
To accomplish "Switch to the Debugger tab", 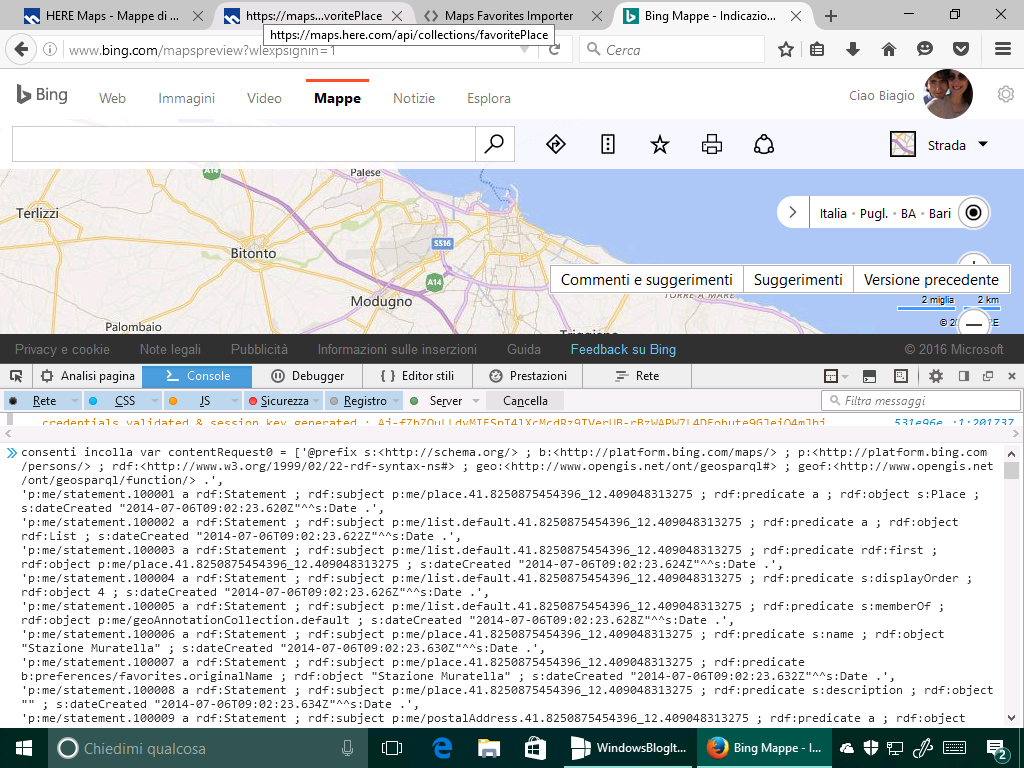I will pos(308,376).
